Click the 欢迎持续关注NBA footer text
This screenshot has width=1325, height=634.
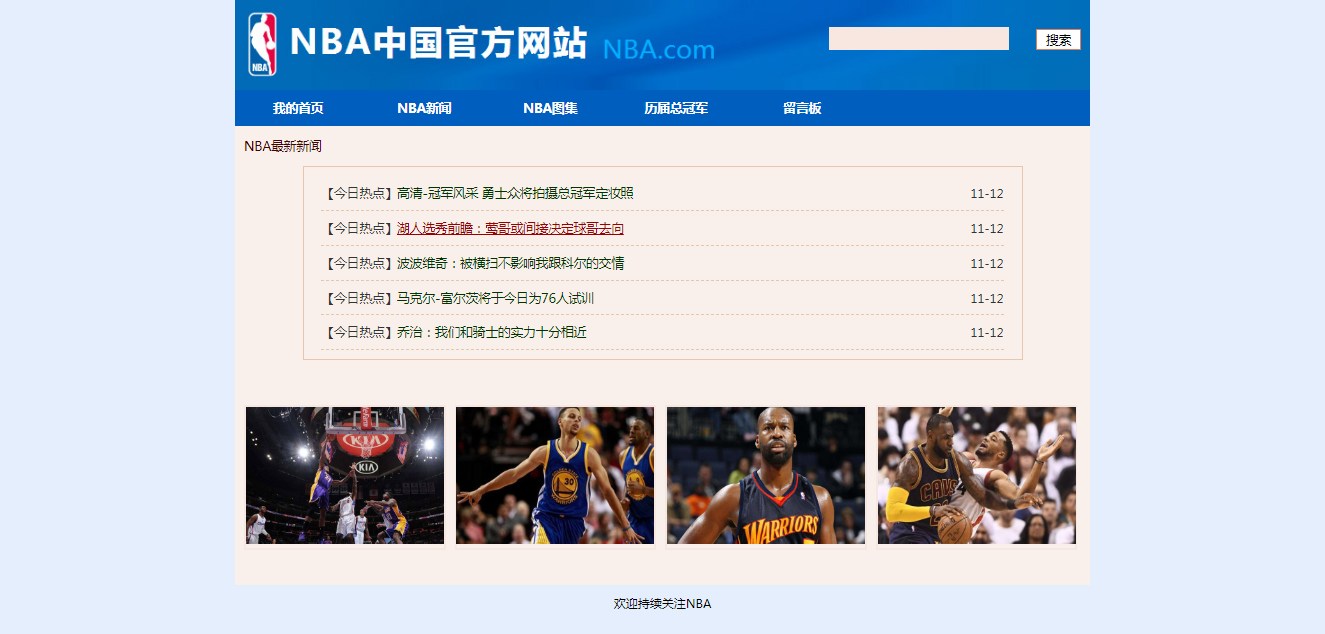pos(662,604)
